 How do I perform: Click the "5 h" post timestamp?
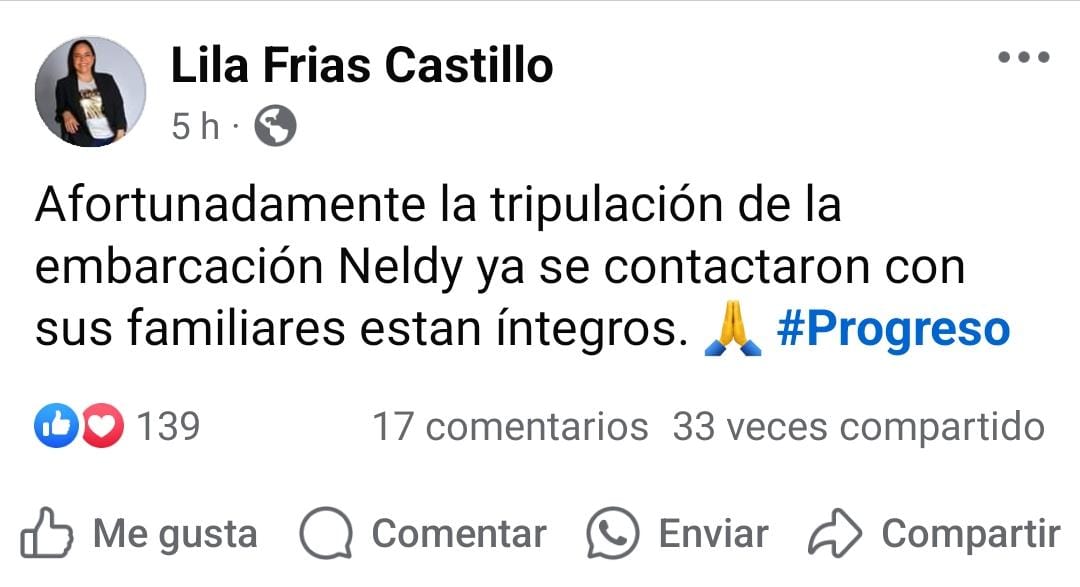point(195,127)
